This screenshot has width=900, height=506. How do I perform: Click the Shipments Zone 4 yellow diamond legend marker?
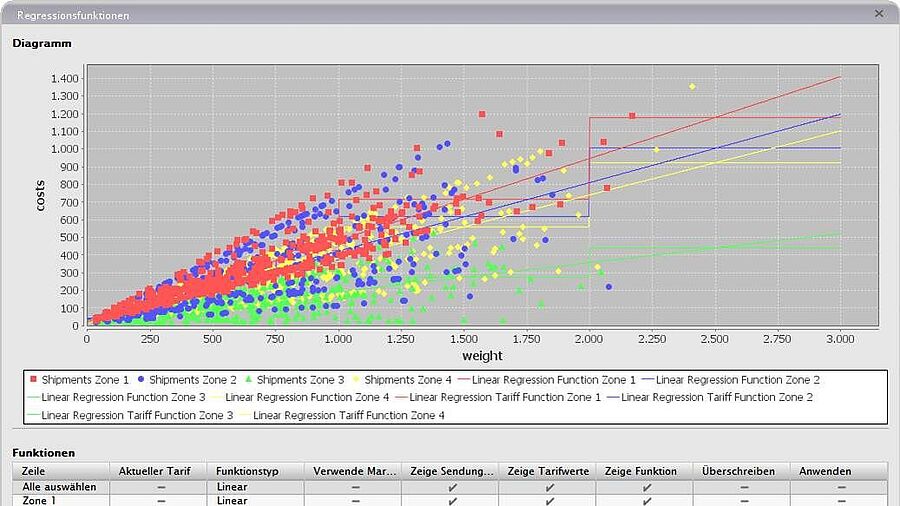tap(355, 380)
